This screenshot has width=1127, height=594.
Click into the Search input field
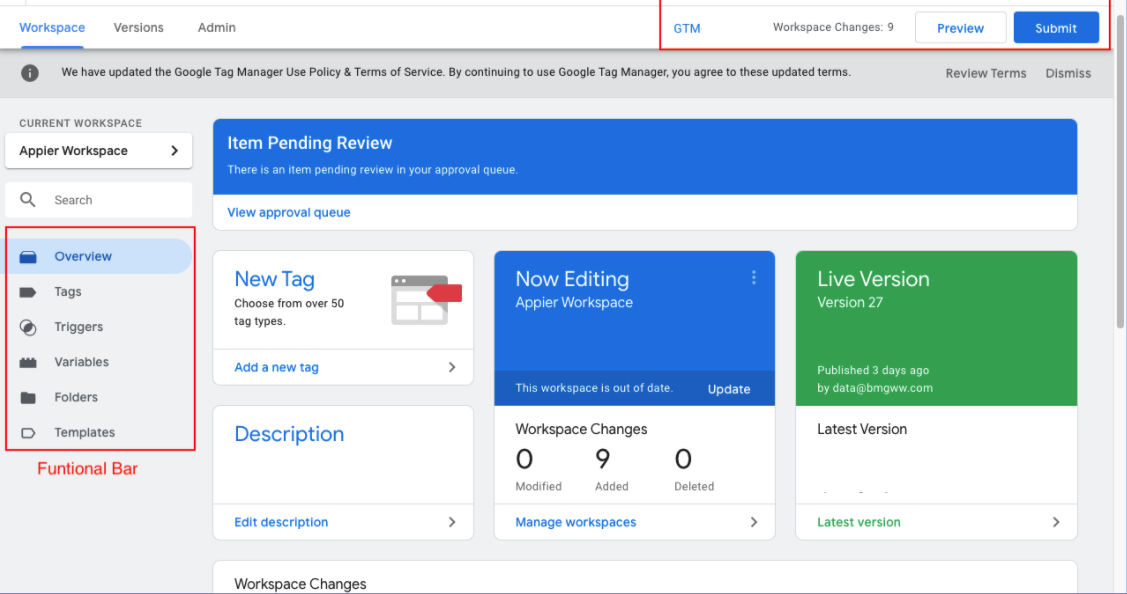pos(115,200)
